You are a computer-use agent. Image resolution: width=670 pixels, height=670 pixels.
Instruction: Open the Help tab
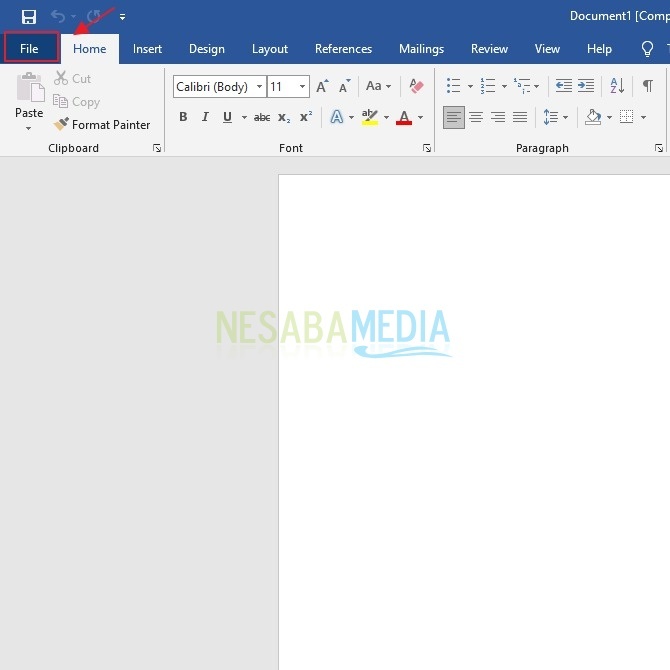point(599,49)
